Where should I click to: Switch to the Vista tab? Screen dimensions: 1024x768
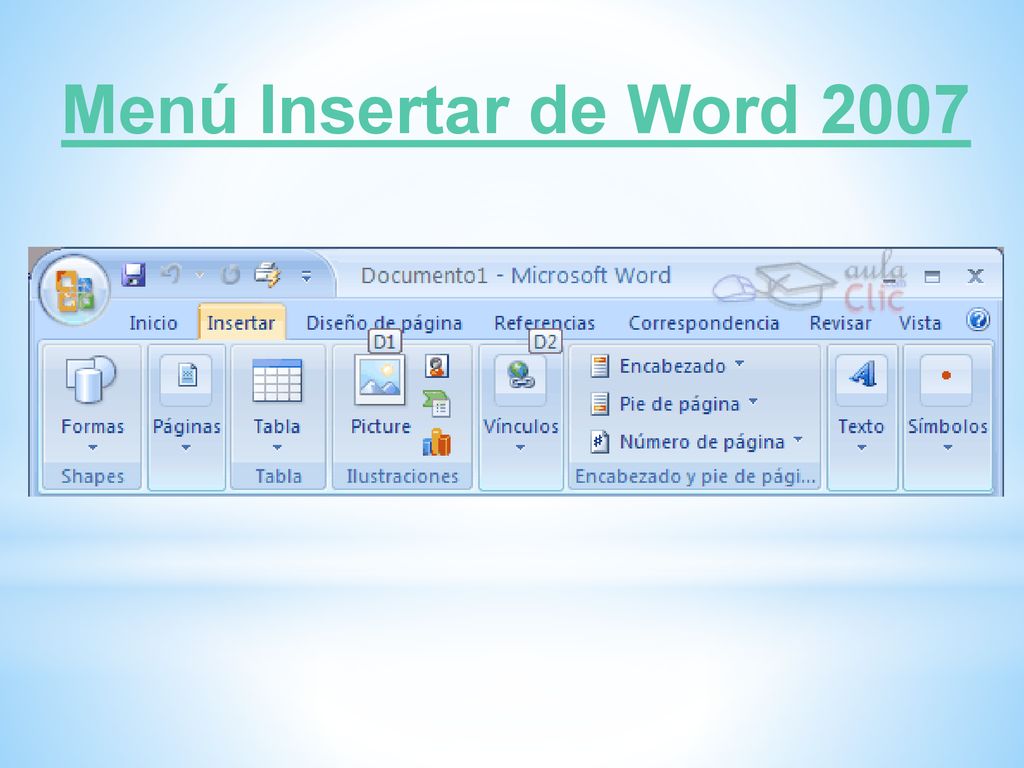(x=920, y=323)
